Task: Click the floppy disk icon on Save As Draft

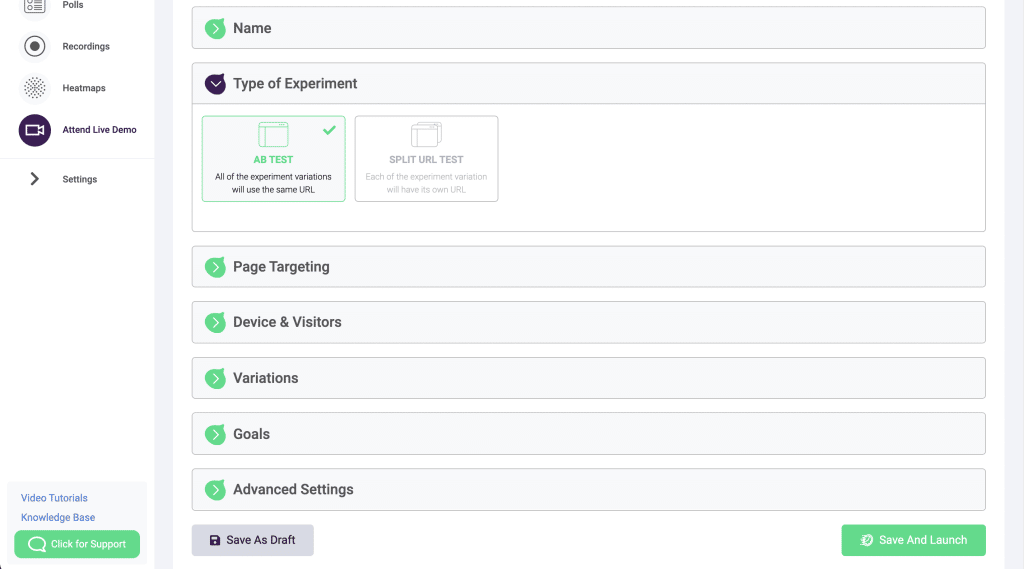Action: coord(214,540)
